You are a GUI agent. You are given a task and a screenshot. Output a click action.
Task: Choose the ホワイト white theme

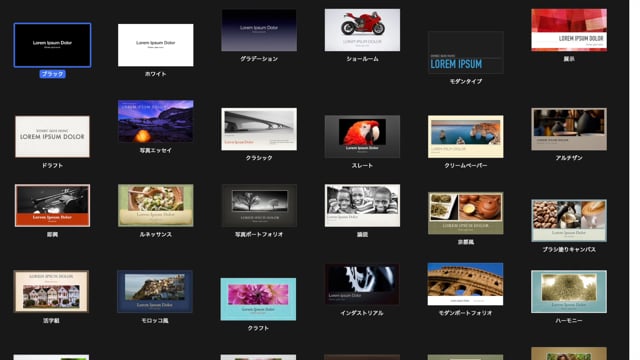156,45
